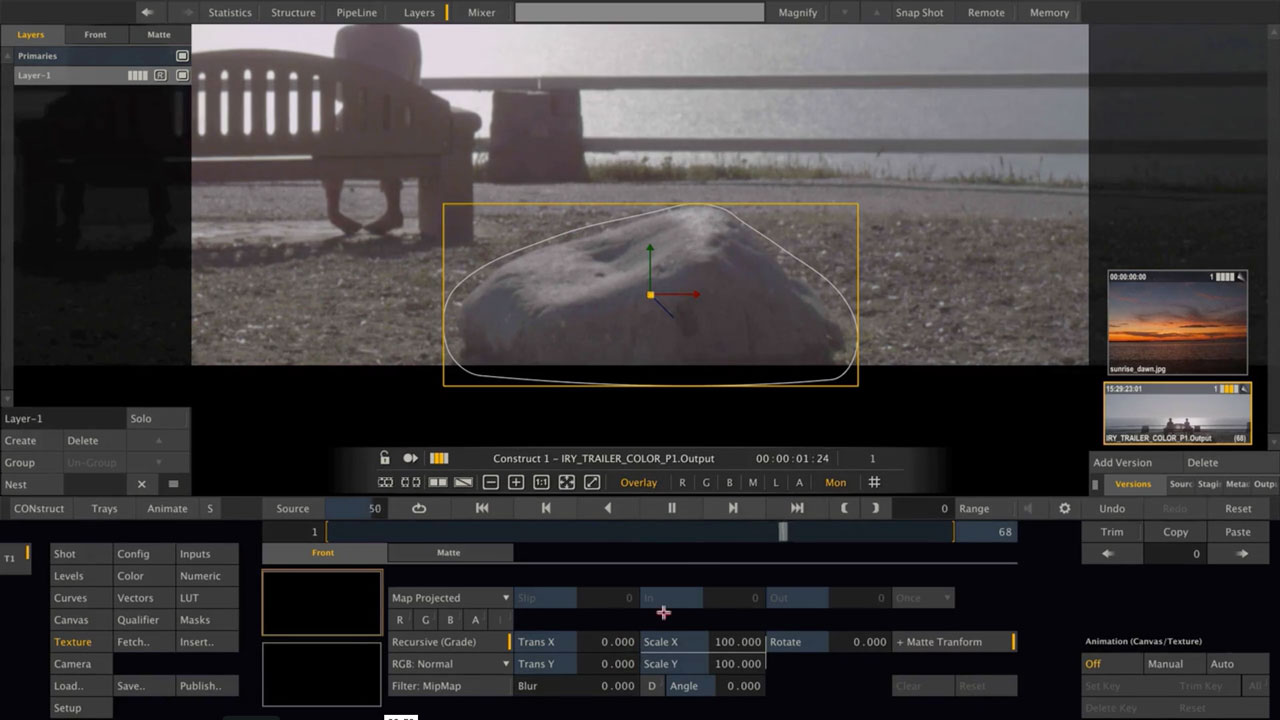Toggle the Mon monitor button

[x=835, y=482]
